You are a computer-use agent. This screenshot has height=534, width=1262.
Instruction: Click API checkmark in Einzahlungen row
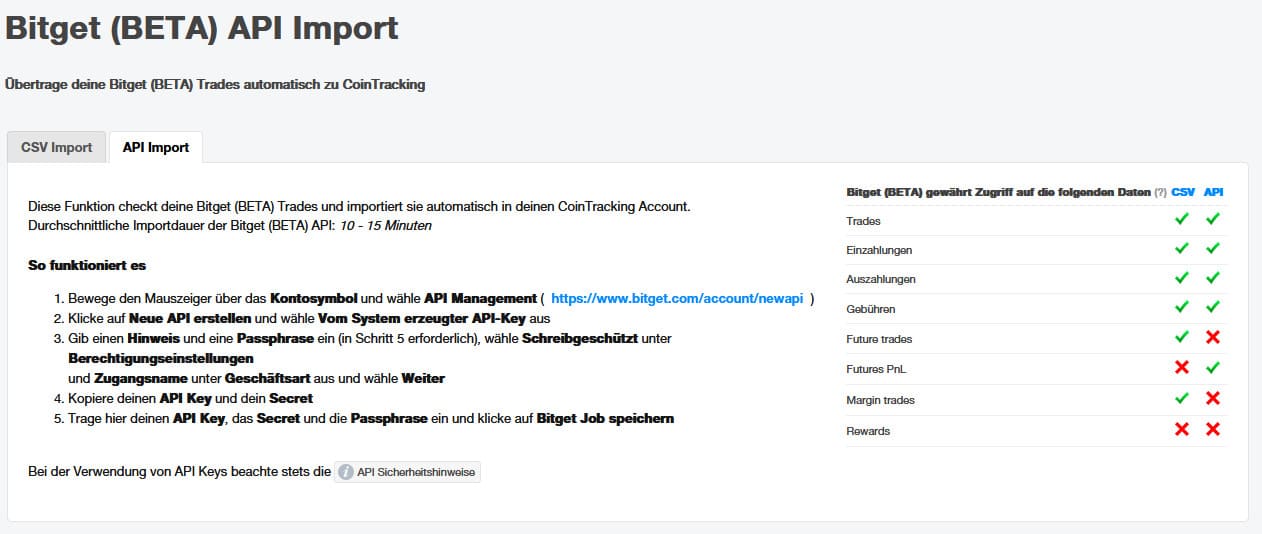click(1213, 249)
